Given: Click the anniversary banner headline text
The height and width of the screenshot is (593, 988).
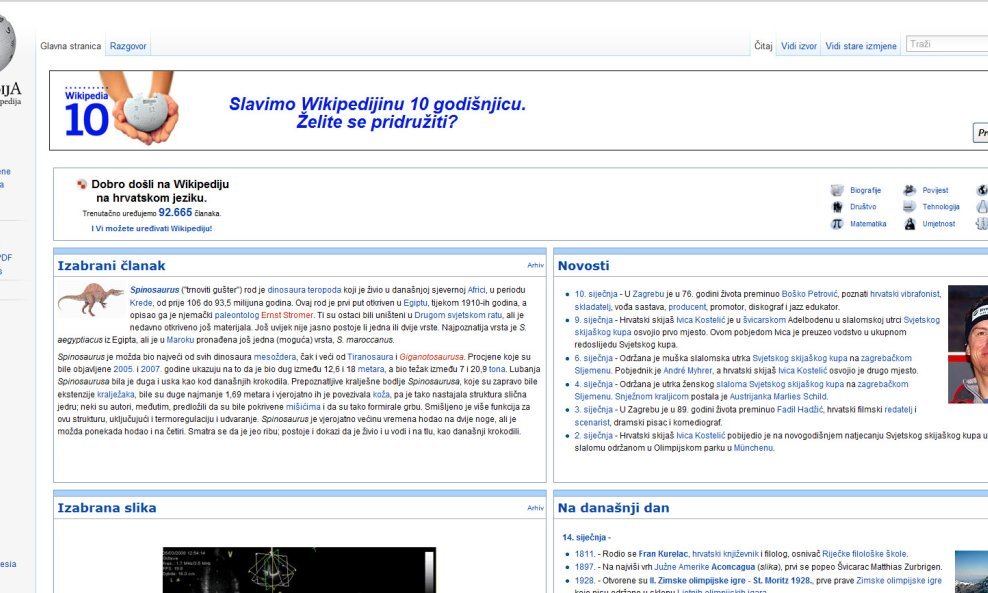Looking at the screenshot, I should point(377,113).
